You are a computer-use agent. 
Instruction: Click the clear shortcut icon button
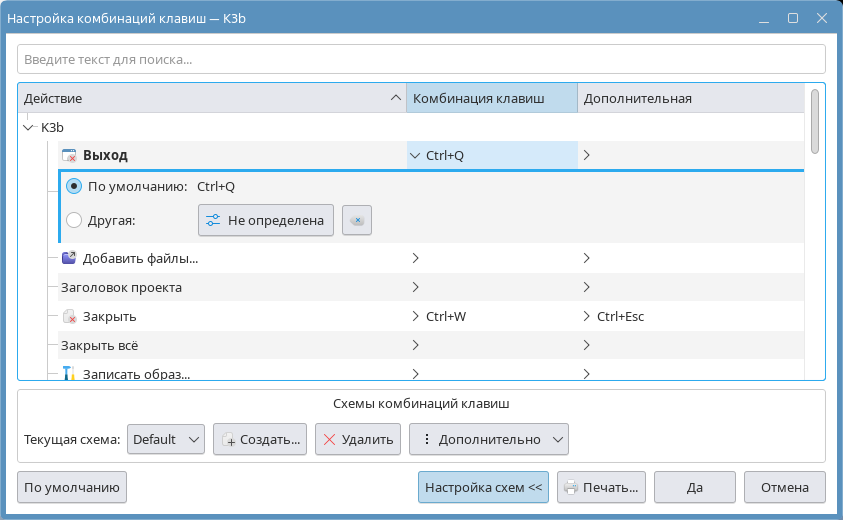pyautogui.click(x=357, y=221)
